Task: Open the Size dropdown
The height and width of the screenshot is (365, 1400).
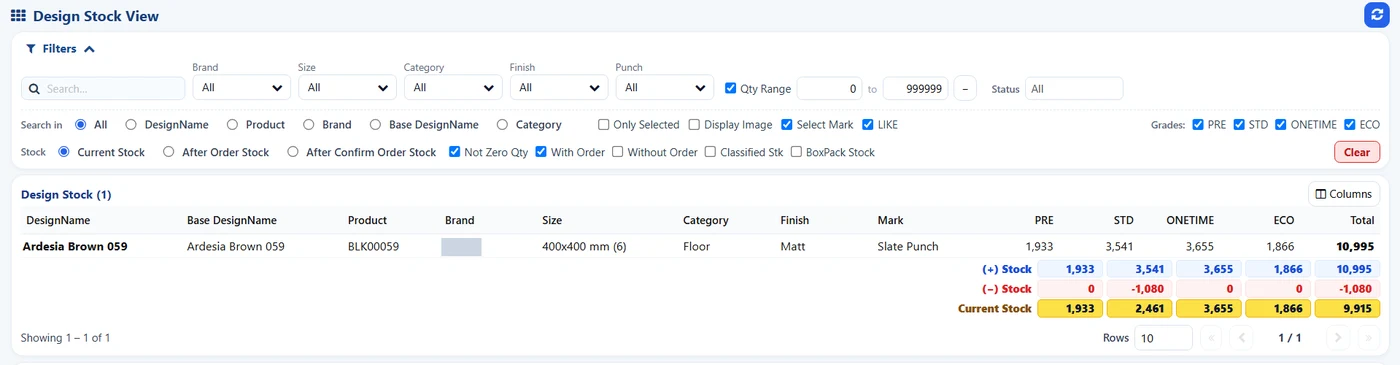Action: tap(347, 88)
